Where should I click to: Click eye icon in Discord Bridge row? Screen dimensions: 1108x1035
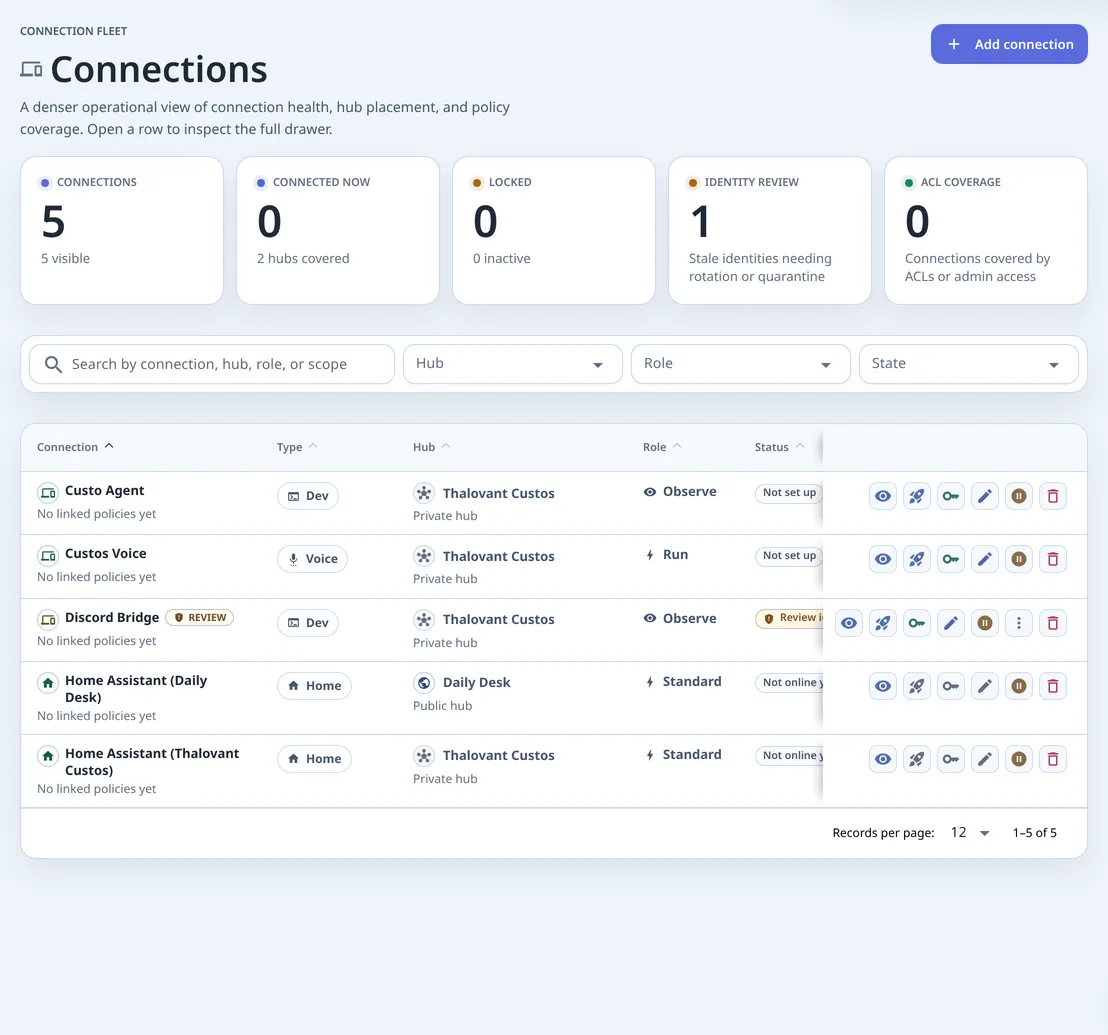[849, 623]
